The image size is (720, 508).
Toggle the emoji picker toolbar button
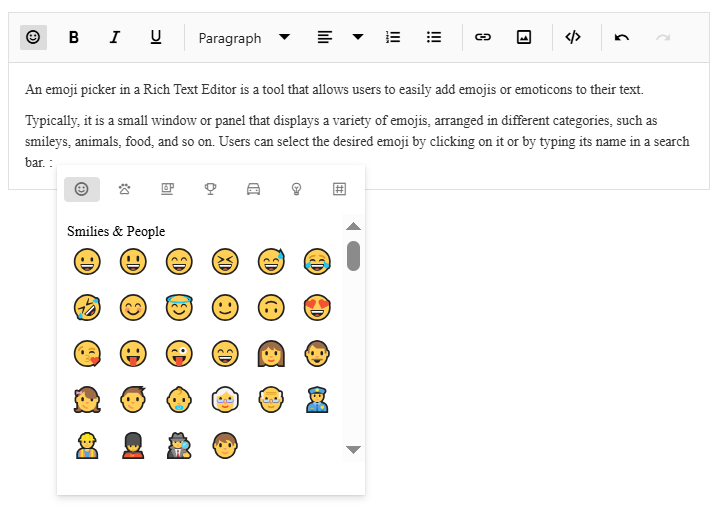click(x=33, y=37)
